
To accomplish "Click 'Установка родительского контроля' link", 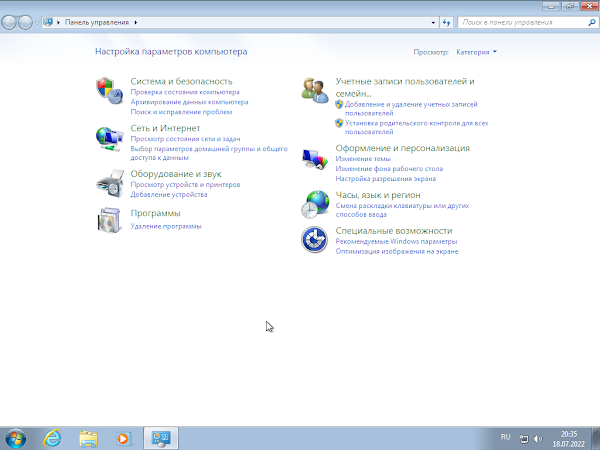I will pos(416,127).
